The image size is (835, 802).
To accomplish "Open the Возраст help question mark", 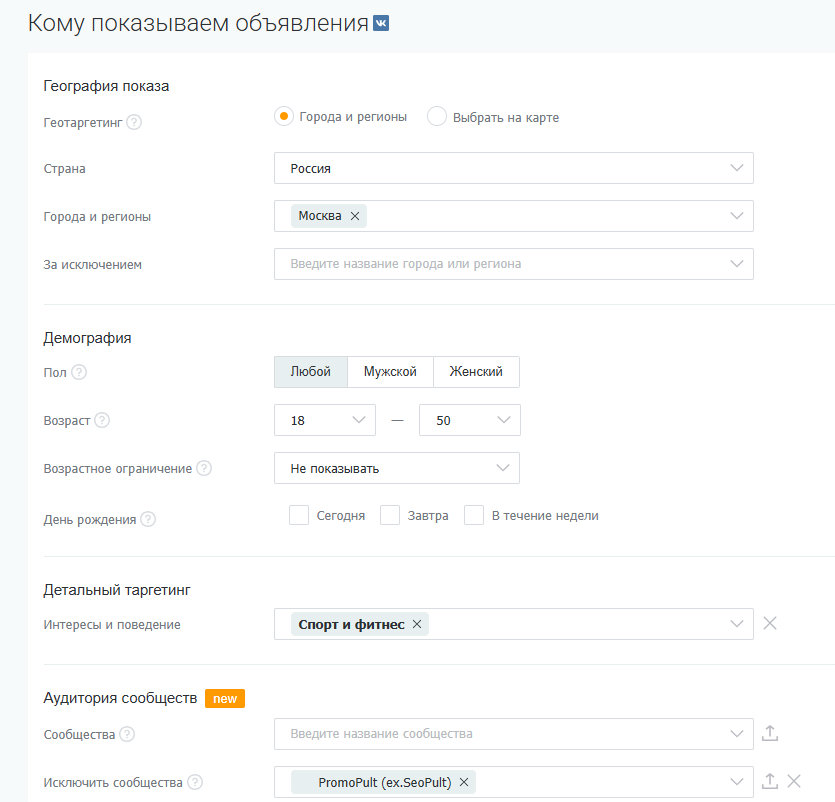I will [x=102, y=420].
